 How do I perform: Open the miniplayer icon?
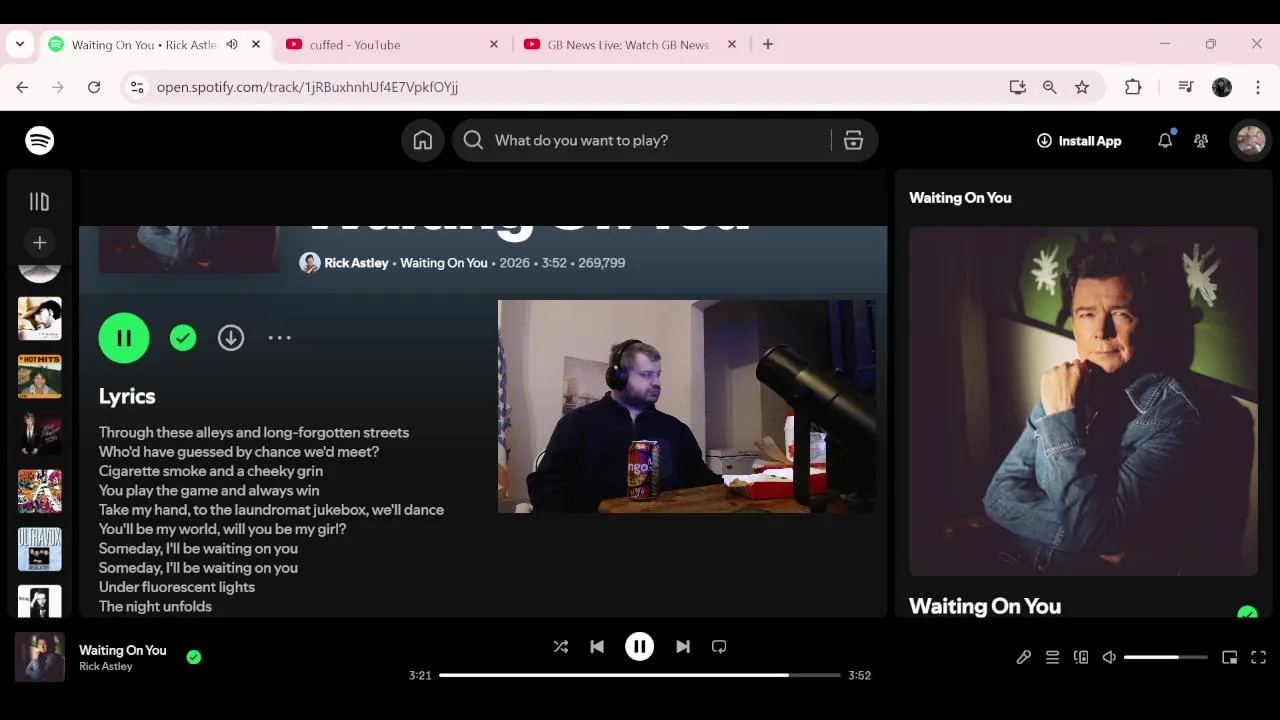[1230, 657]
